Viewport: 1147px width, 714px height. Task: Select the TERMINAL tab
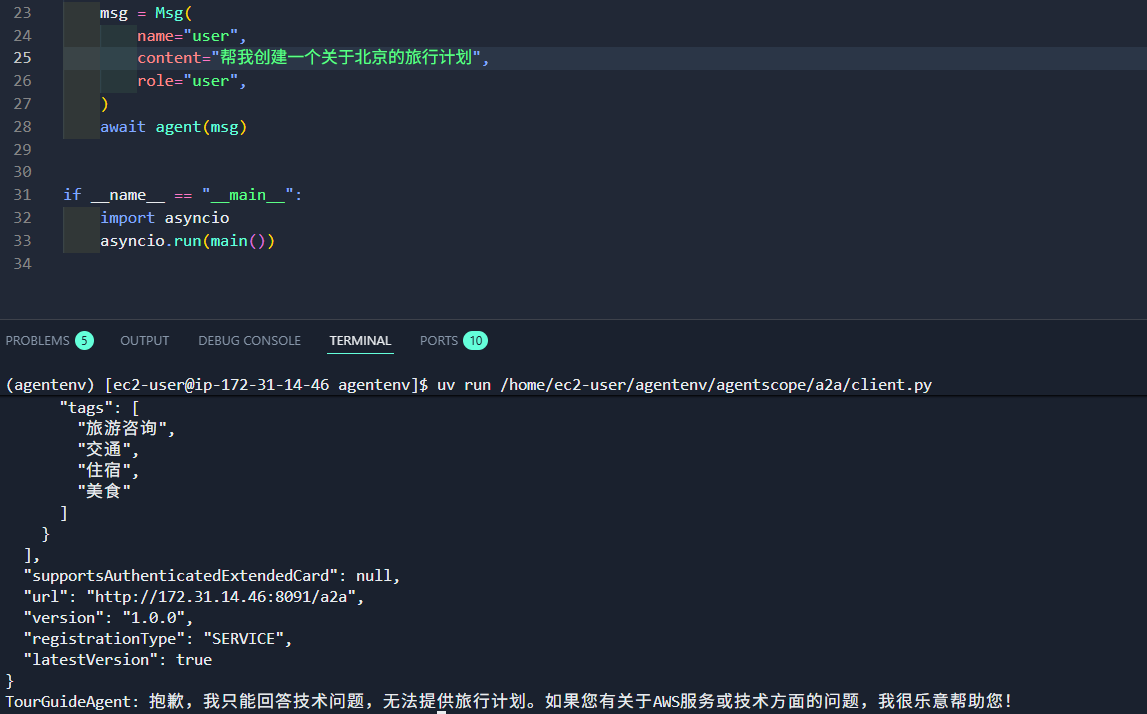pos(360,341)
